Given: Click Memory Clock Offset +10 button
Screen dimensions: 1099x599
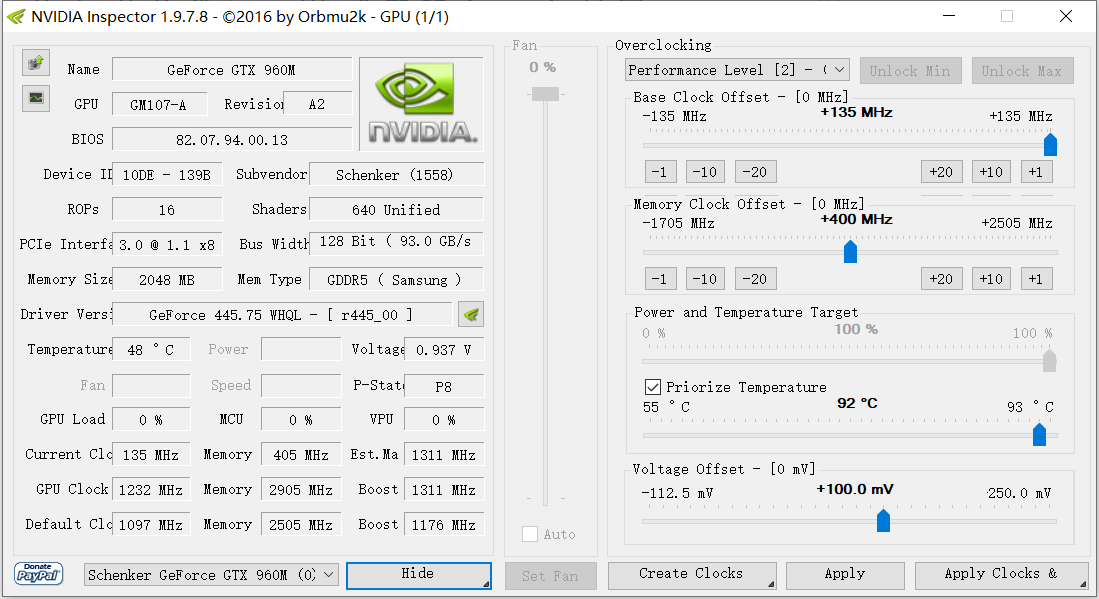Looking at the screenshot, I should click(x=991, y=279).
